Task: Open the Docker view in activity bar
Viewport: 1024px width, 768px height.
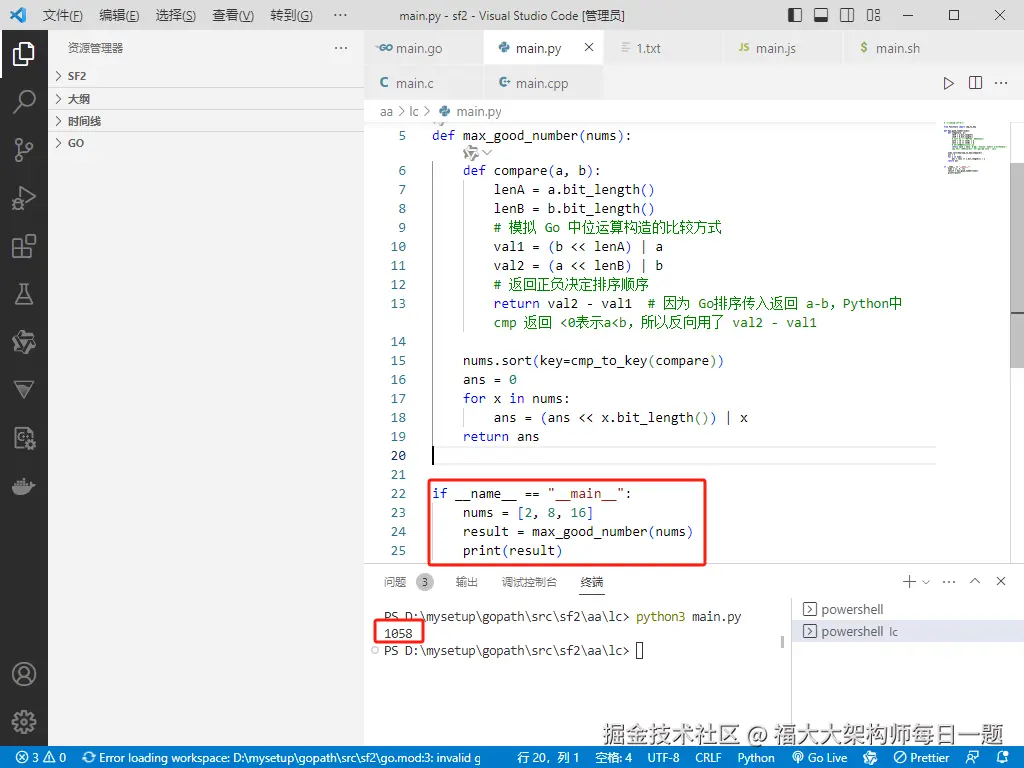Action: 24,487
